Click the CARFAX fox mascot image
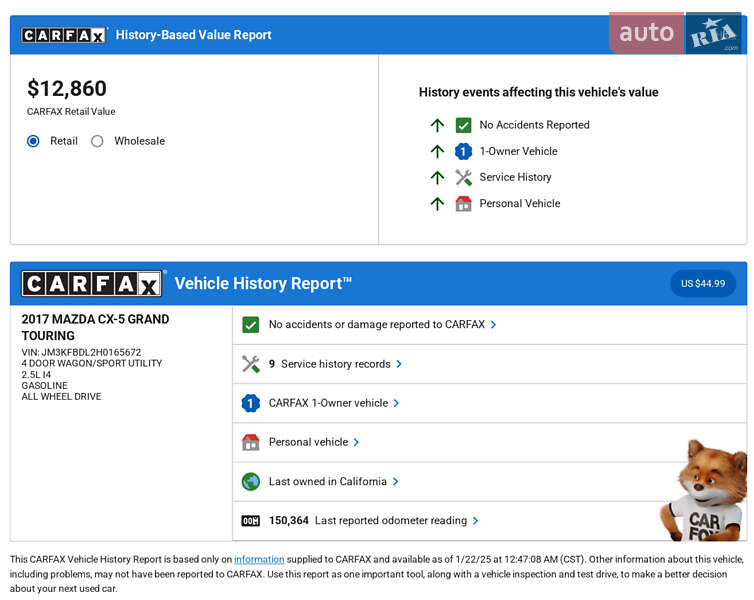The width and height of the screenshot is (754, 600). pos(704,490)
